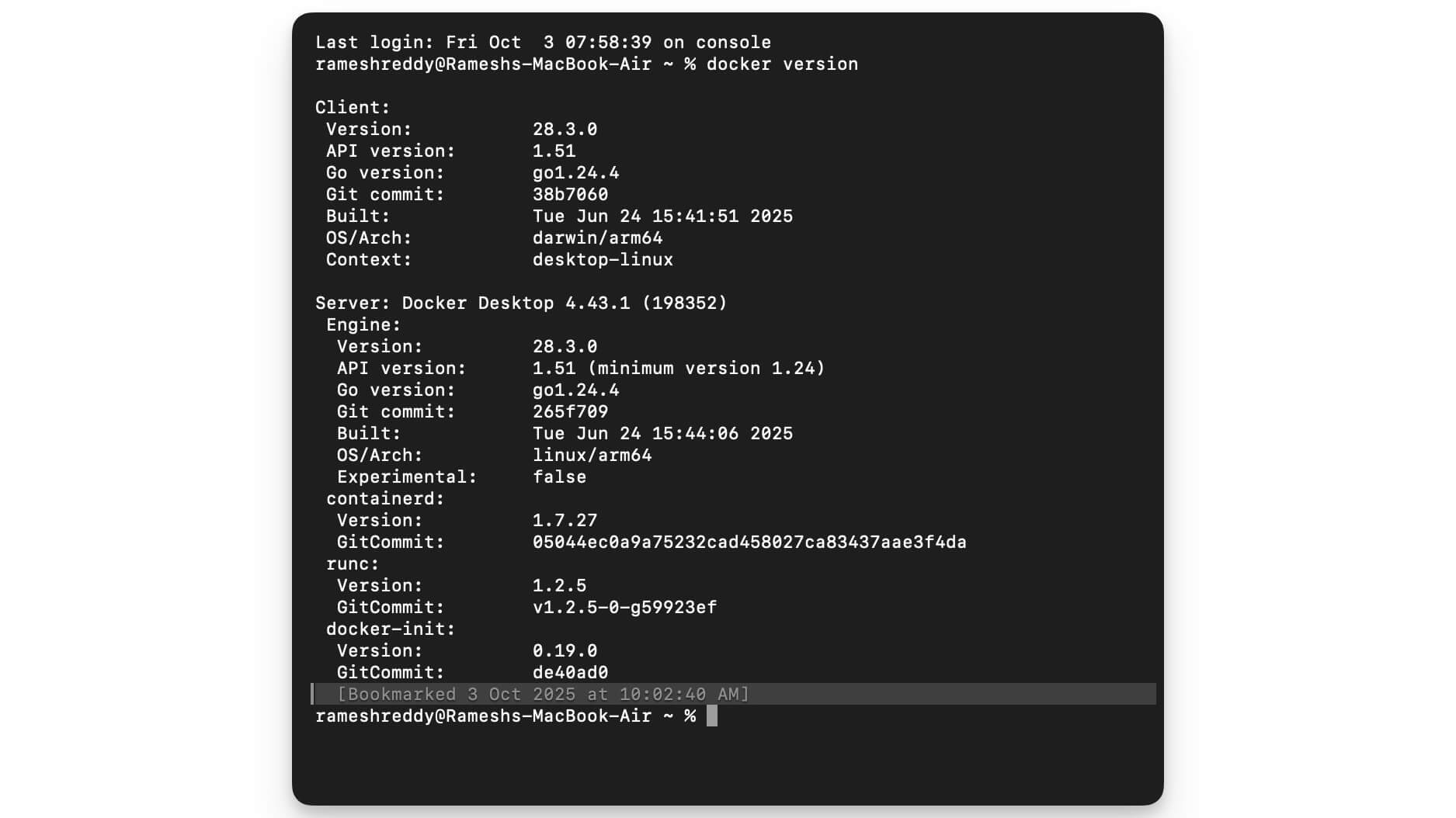Click the 'linux/arm64' OS/Arch value
The height and width of the screenshot is (818, 1456).
point(592,455)
